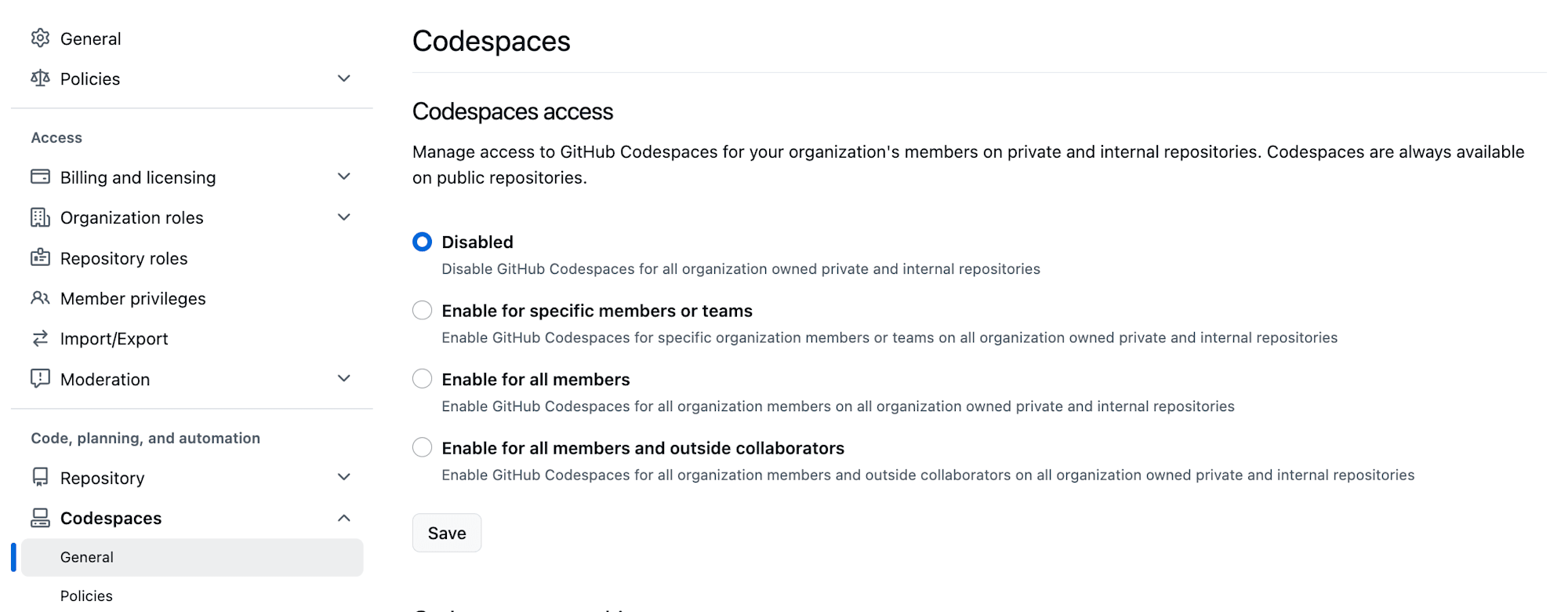
Task: Click the General settings gear icon
Action: pos(40,38)
